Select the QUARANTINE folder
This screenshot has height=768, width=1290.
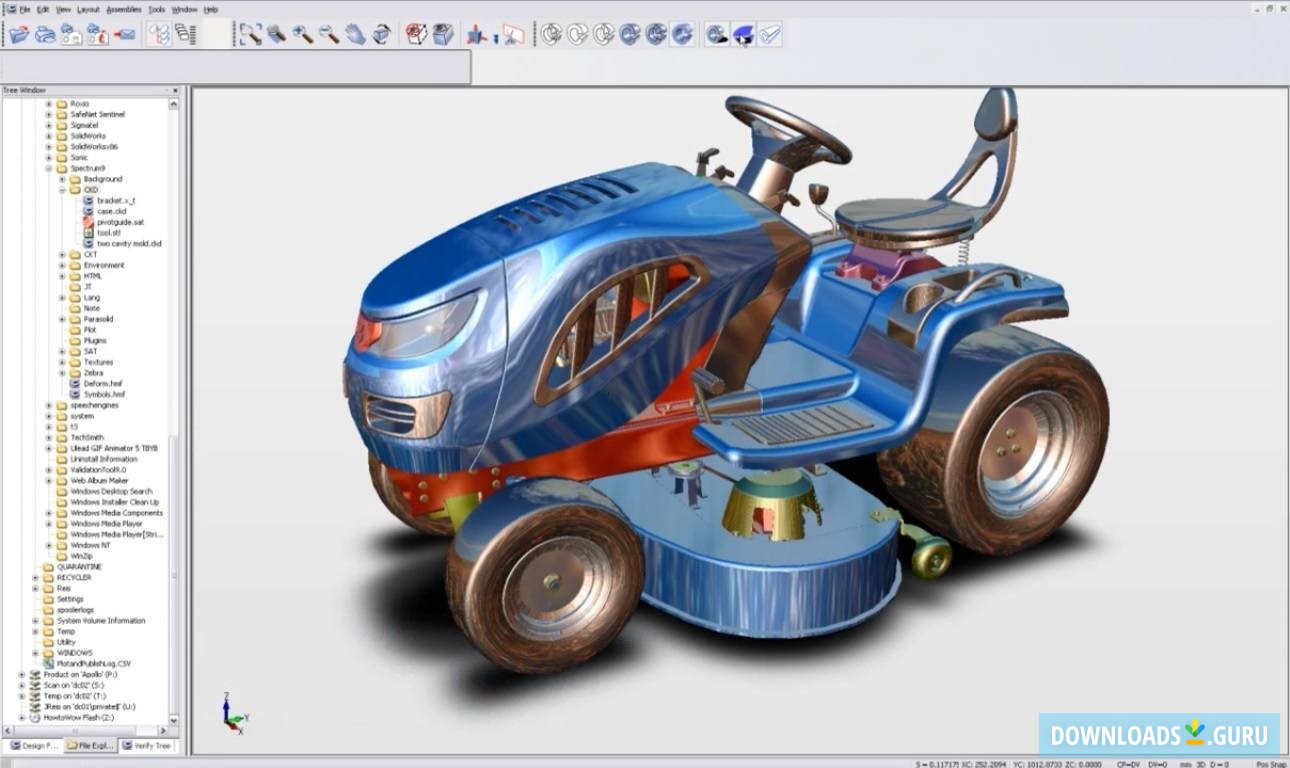coord(79,566)
